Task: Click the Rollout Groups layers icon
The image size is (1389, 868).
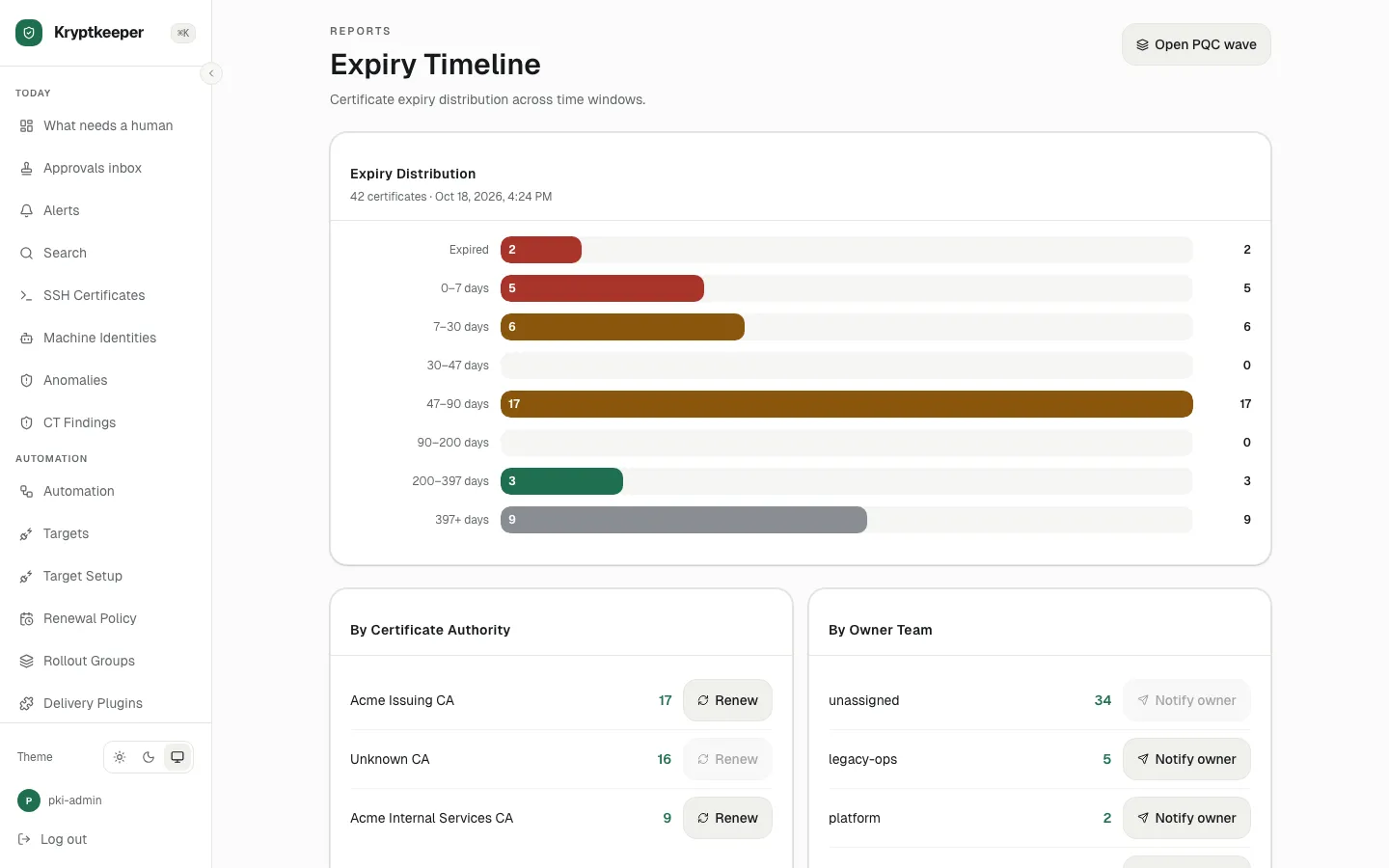Action: (27, 662)
